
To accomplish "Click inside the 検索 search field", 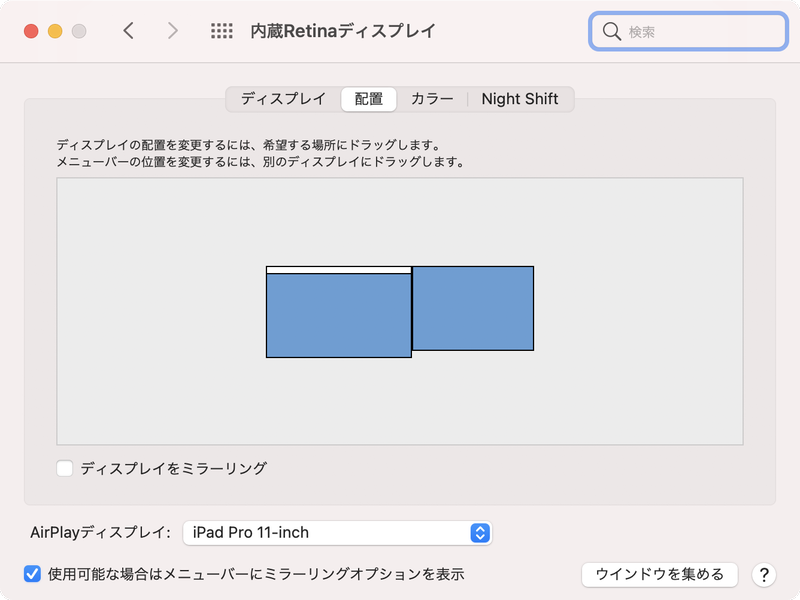I will coord(690,30).
